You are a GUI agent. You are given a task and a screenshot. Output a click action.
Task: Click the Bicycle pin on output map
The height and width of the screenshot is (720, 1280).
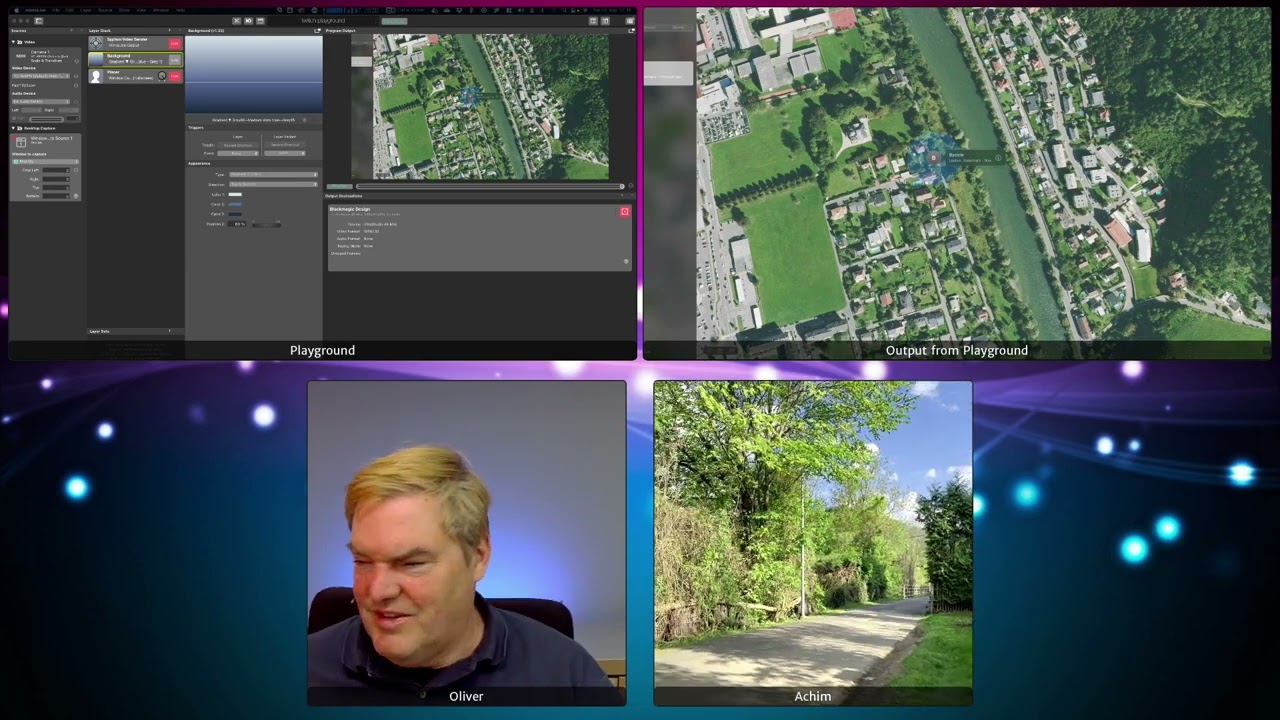click(934, 157)
